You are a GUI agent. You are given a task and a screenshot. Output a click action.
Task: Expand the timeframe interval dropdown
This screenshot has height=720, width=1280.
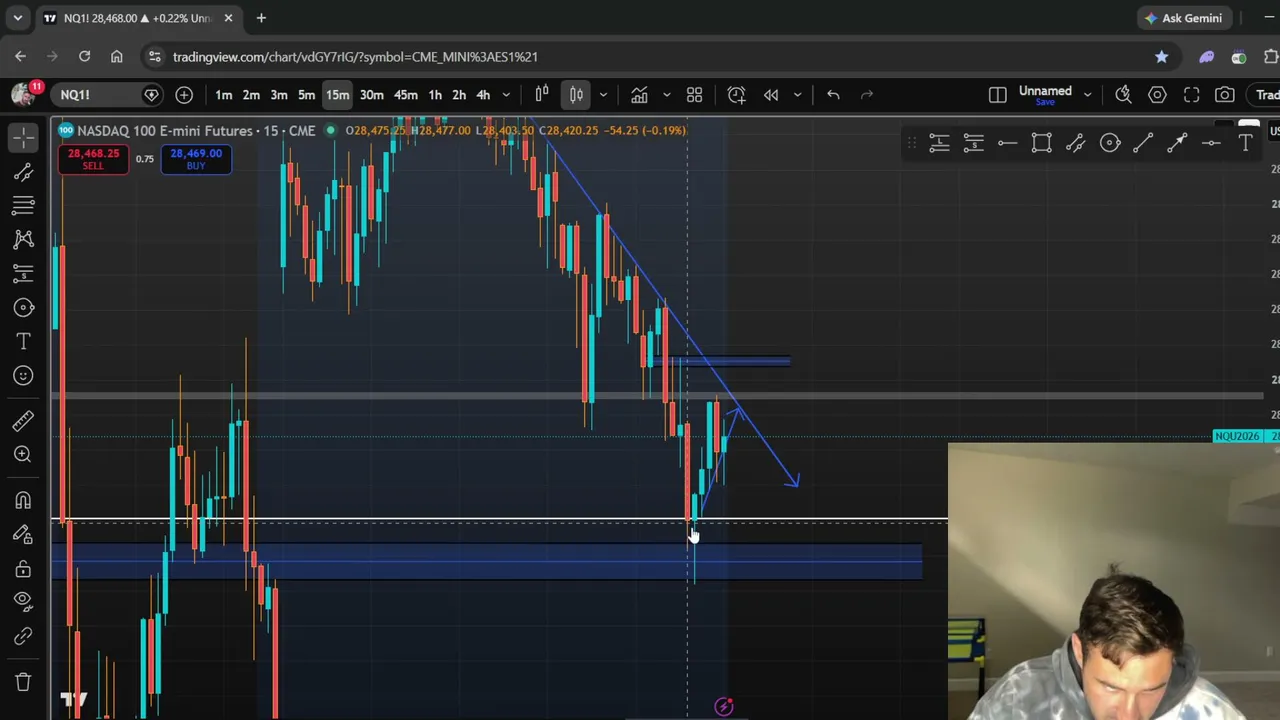click(506, 95)
